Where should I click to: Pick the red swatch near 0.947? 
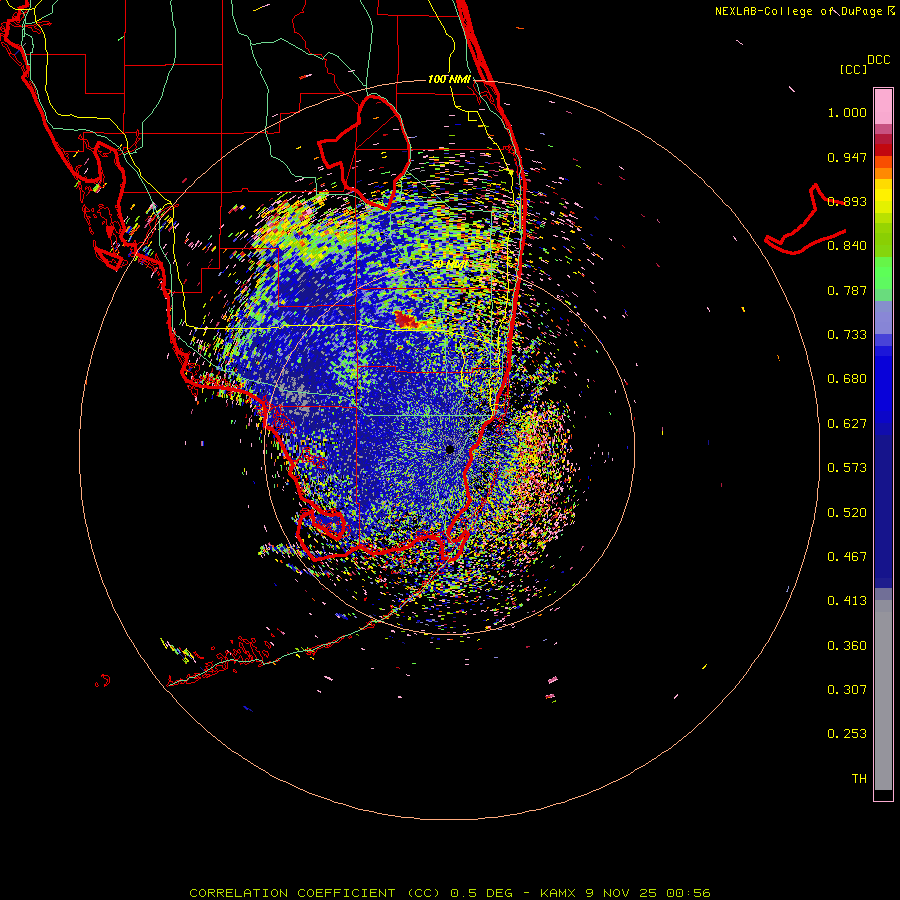[883, 150]
